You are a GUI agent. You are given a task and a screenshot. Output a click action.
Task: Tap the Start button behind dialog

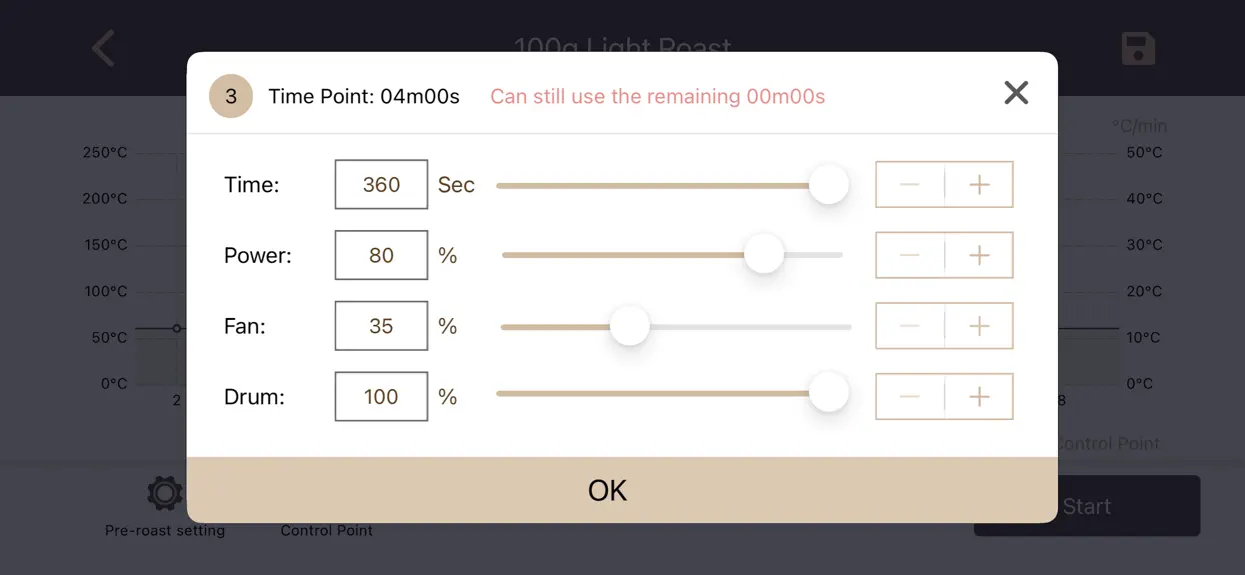point(1087,506)
